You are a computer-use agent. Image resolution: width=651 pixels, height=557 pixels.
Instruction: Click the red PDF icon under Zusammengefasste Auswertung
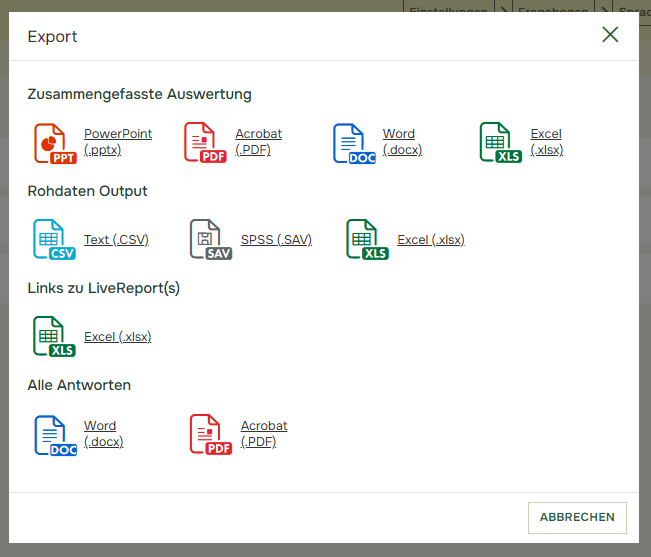pyautogui.click(x=205, y=143)
